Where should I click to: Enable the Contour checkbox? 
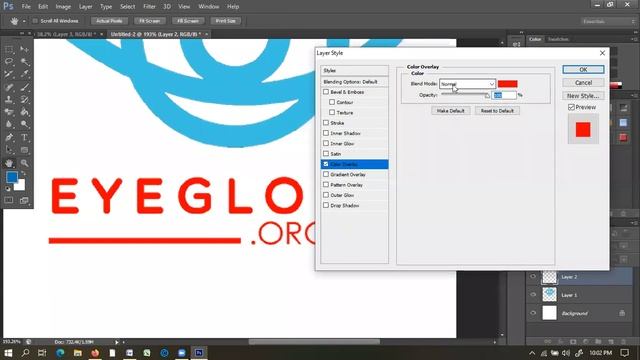332,102
